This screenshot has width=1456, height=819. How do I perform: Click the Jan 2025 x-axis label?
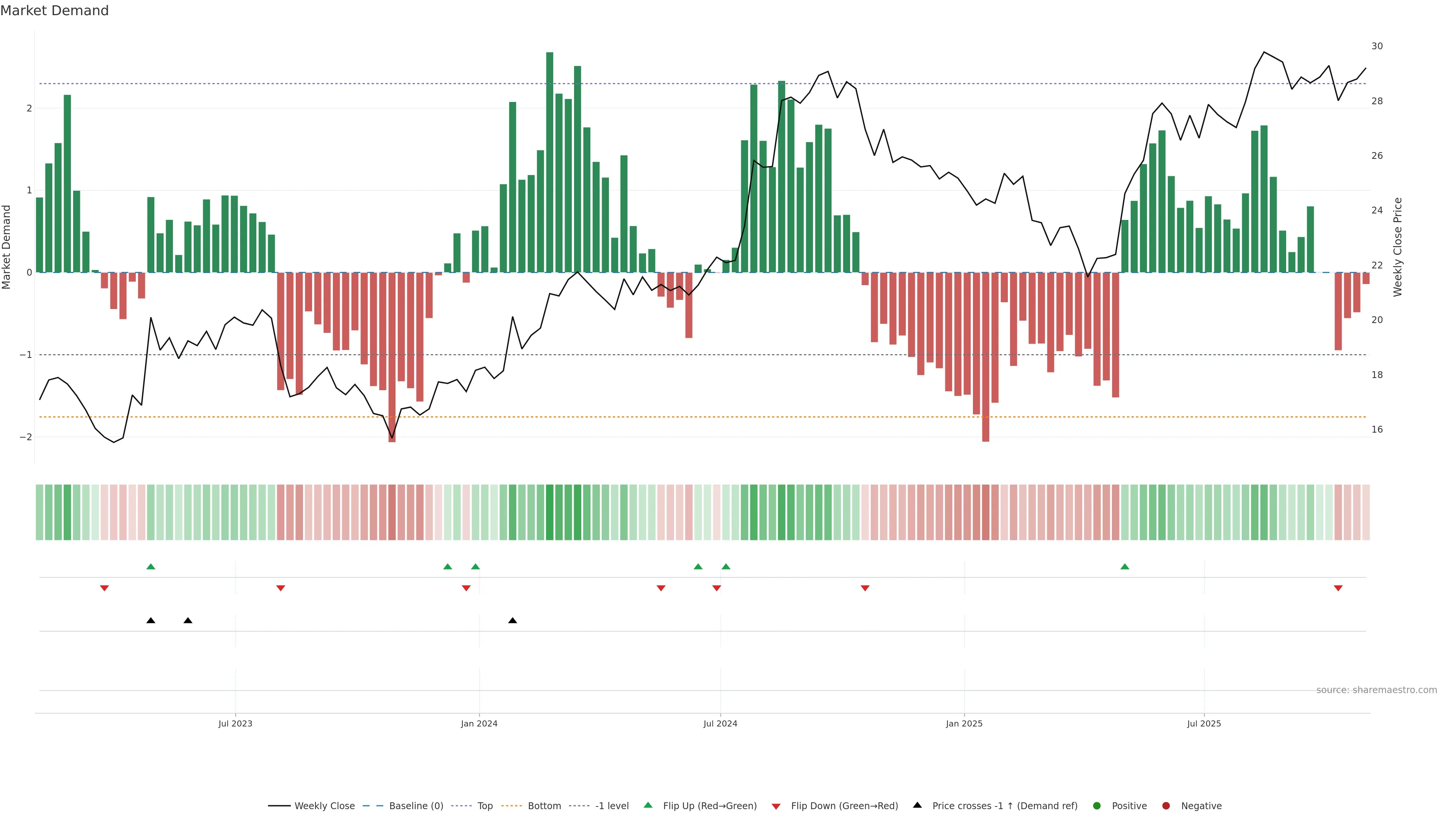(x=964, y=723)
